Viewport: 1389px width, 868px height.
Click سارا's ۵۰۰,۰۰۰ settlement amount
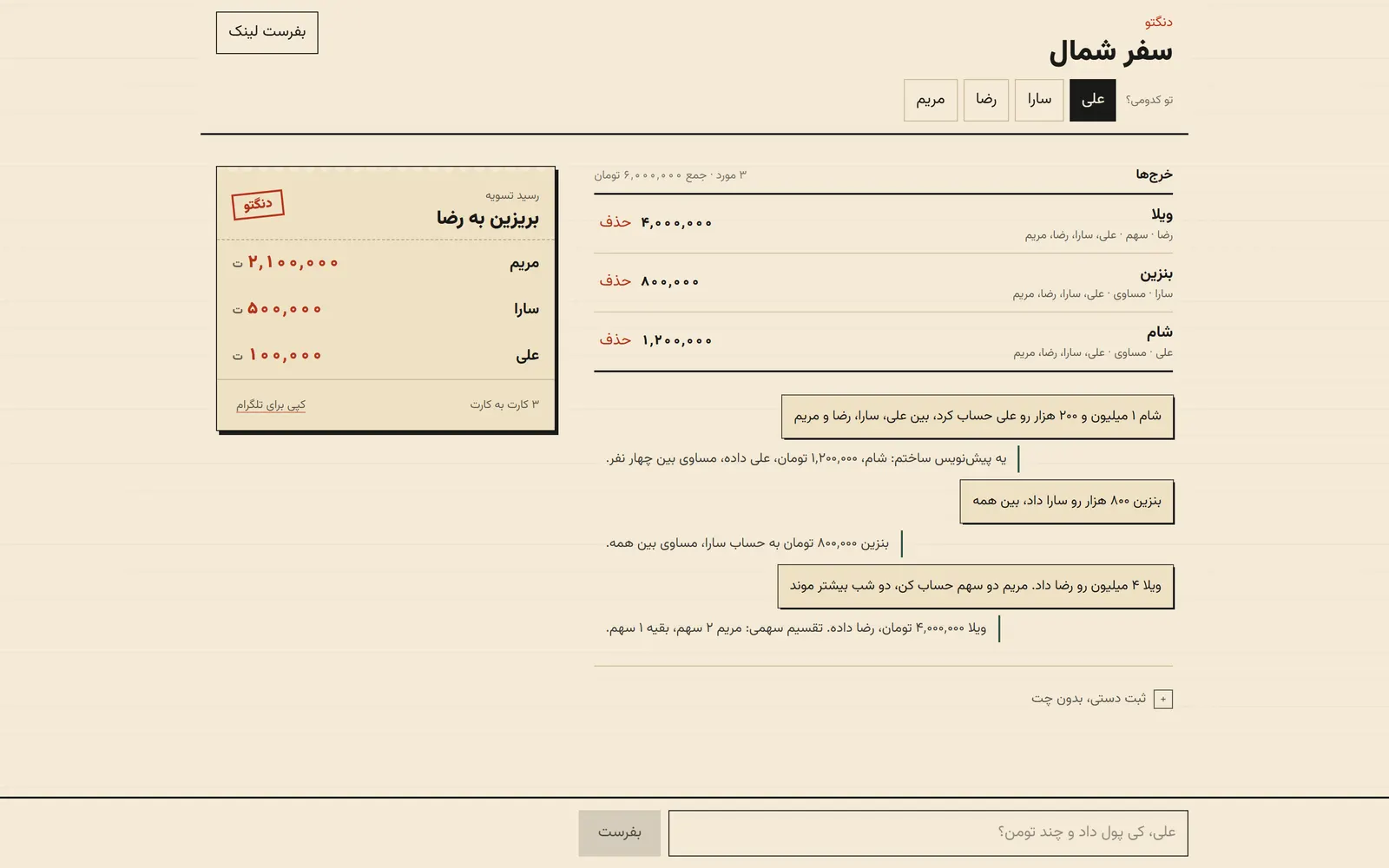284,309
